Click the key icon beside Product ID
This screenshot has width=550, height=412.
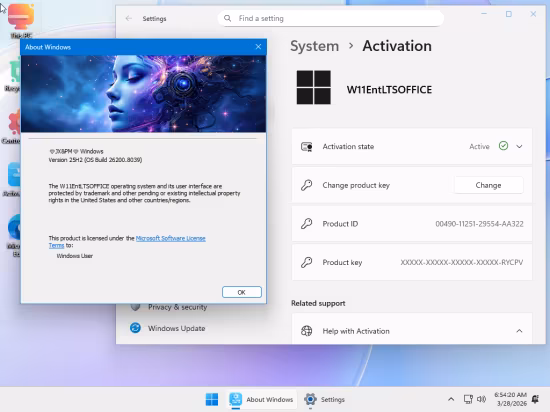307,224
